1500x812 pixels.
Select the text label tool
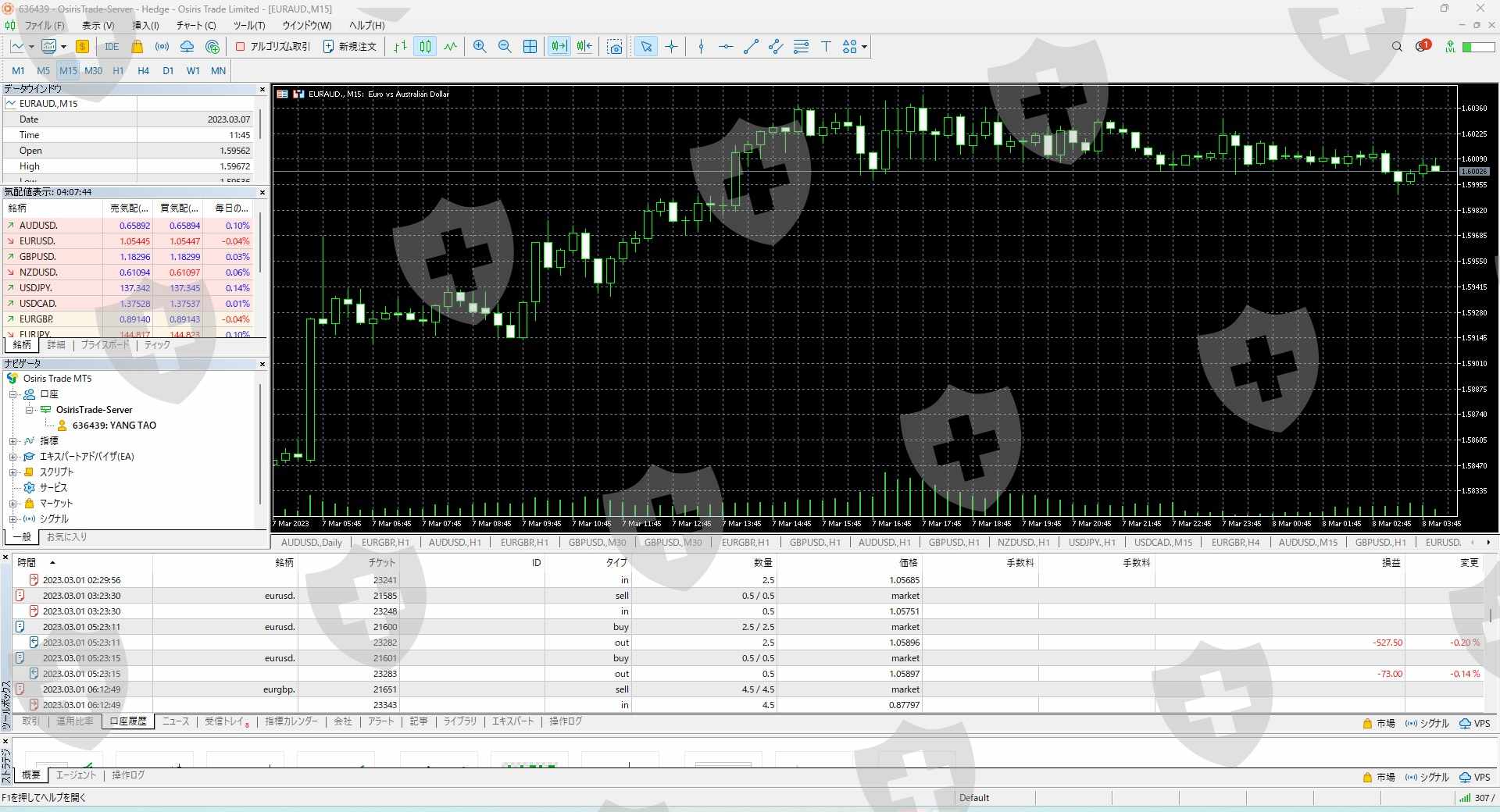(x=826, y=47)
